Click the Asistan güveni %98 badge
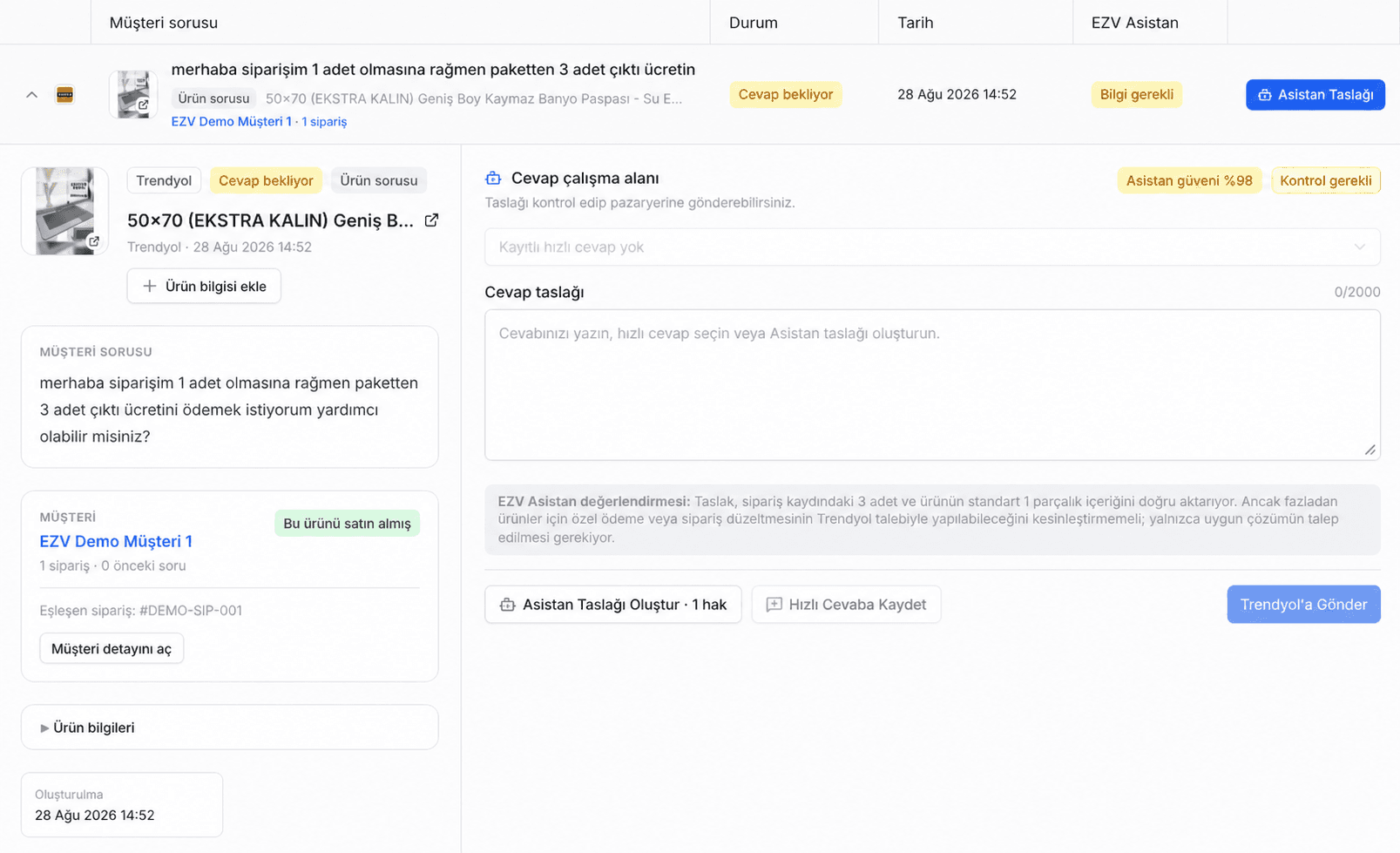 pos(1189,180)
